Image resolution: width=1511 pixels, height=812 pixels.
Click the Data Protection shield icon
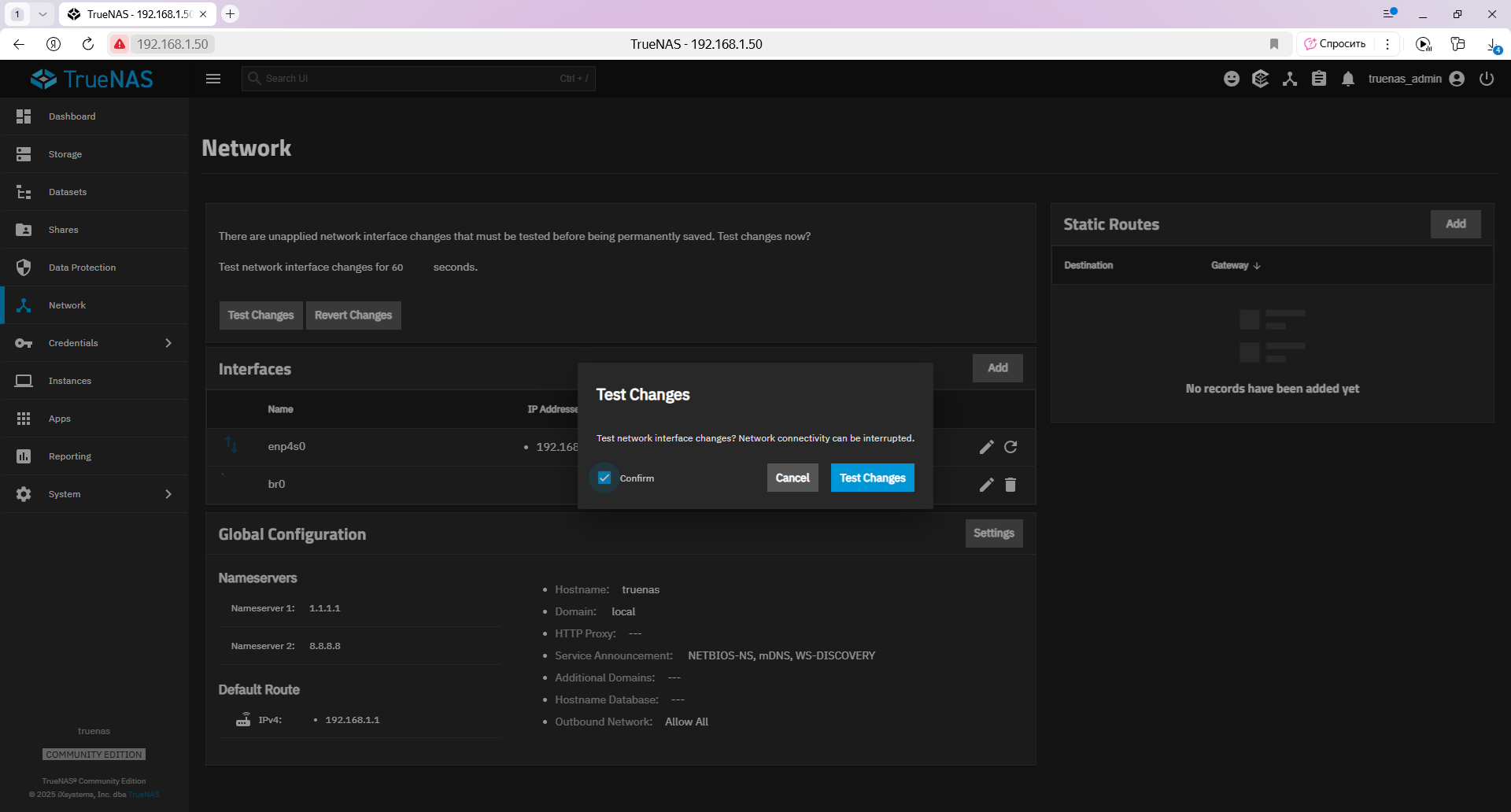(24, 268)
